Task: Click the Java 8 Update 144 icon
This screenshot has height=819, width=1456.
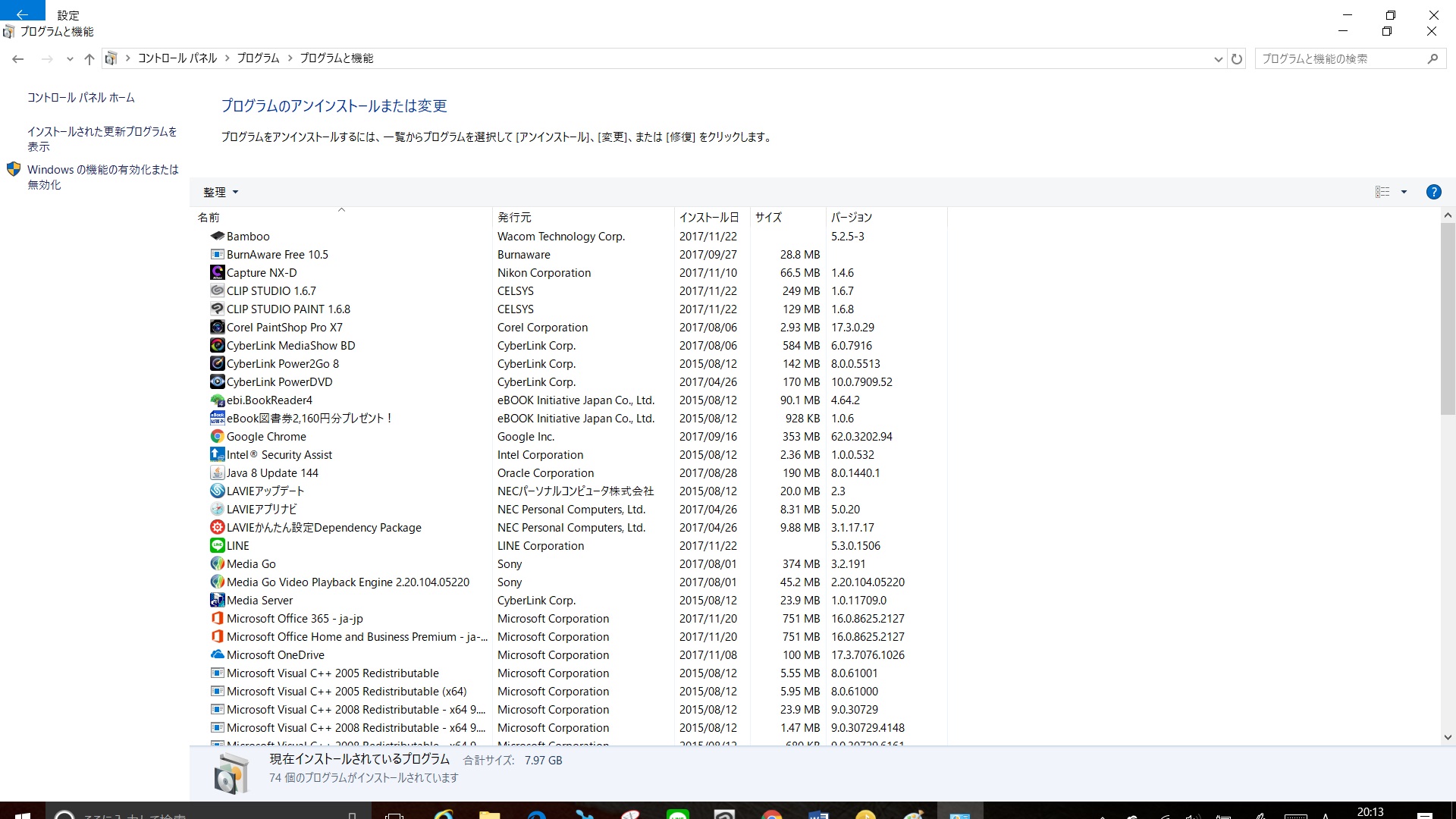Action: coord(217,472)
